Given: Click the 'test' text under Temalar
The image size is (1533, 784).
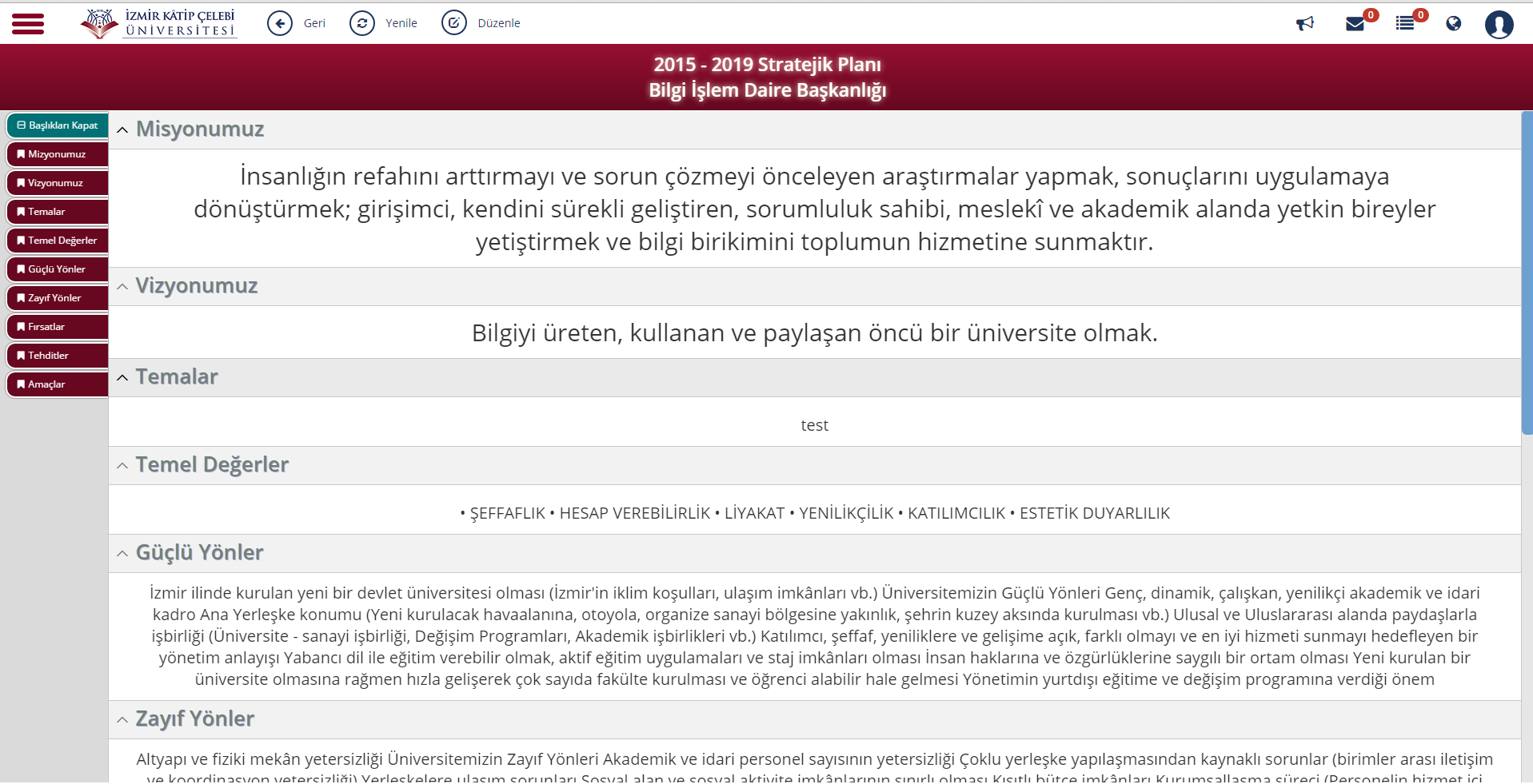Looking at the screenshot, I should [x=815, y=425].
